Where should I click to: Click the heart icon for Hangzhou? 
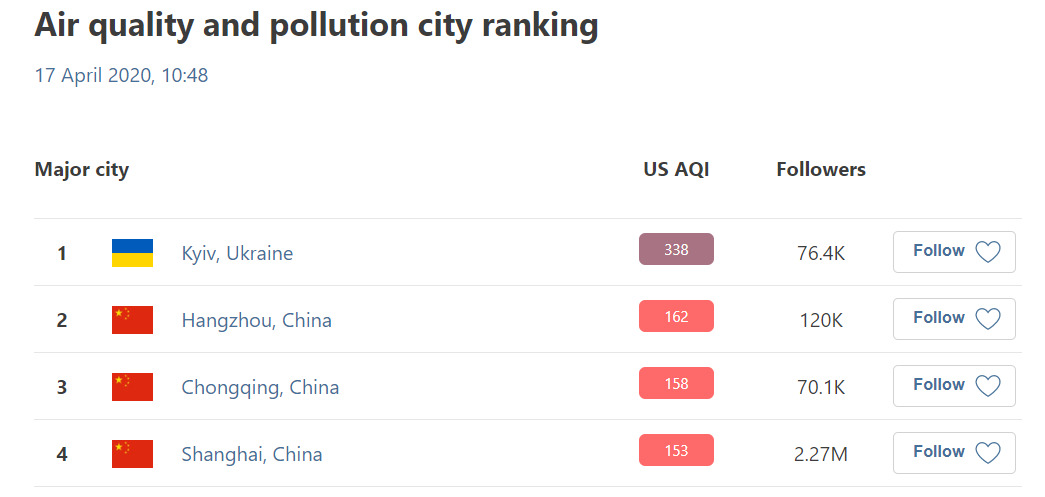(987, 319)
